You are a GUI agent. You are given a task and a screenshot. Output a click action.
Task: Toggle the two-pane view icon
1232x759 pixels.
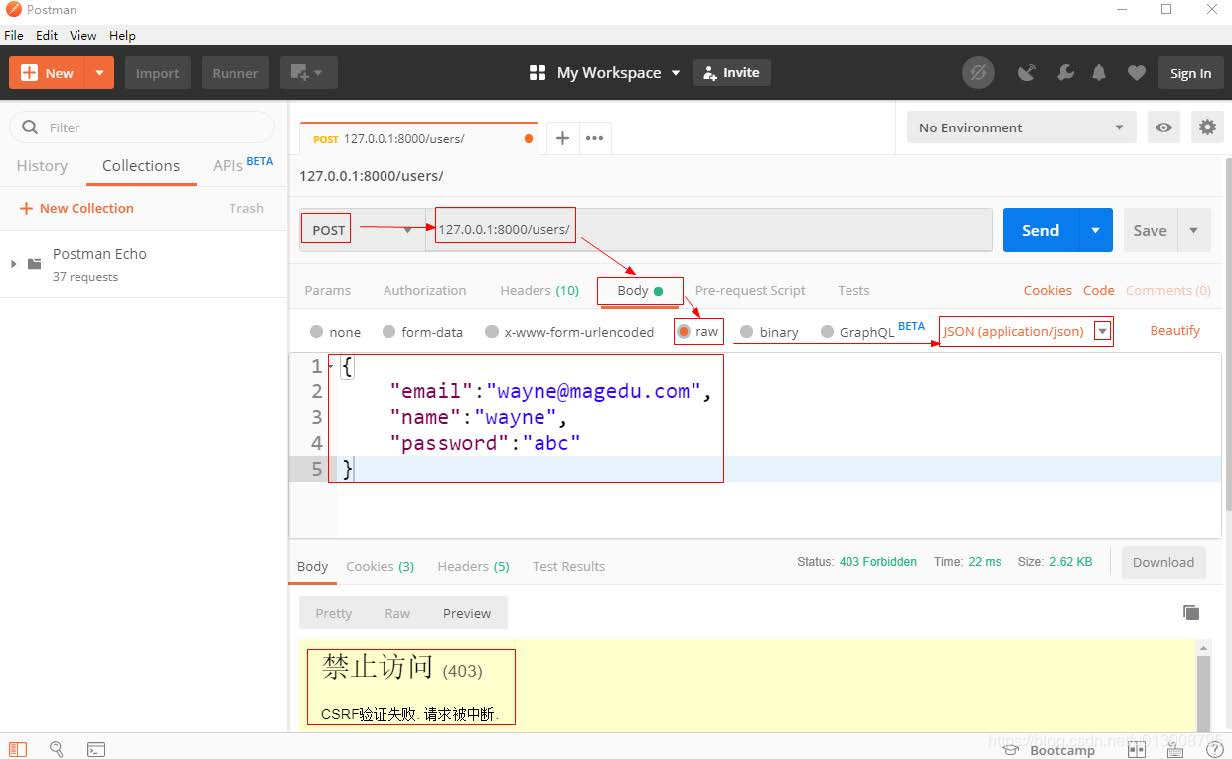click(x=1137, y=750)
